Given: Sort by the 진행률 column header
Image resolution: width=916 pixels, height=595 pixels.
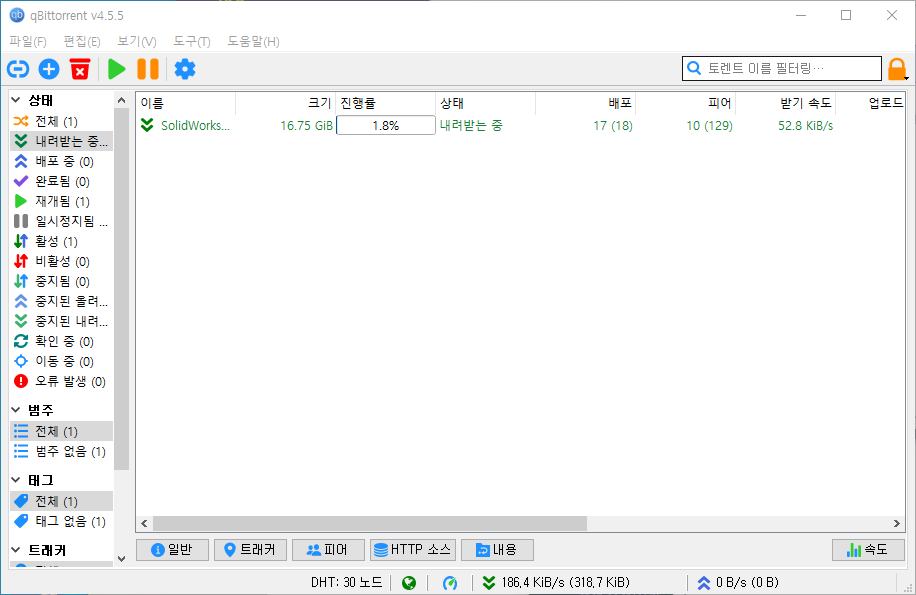Looking at the screenshot, I should [386, 103].
